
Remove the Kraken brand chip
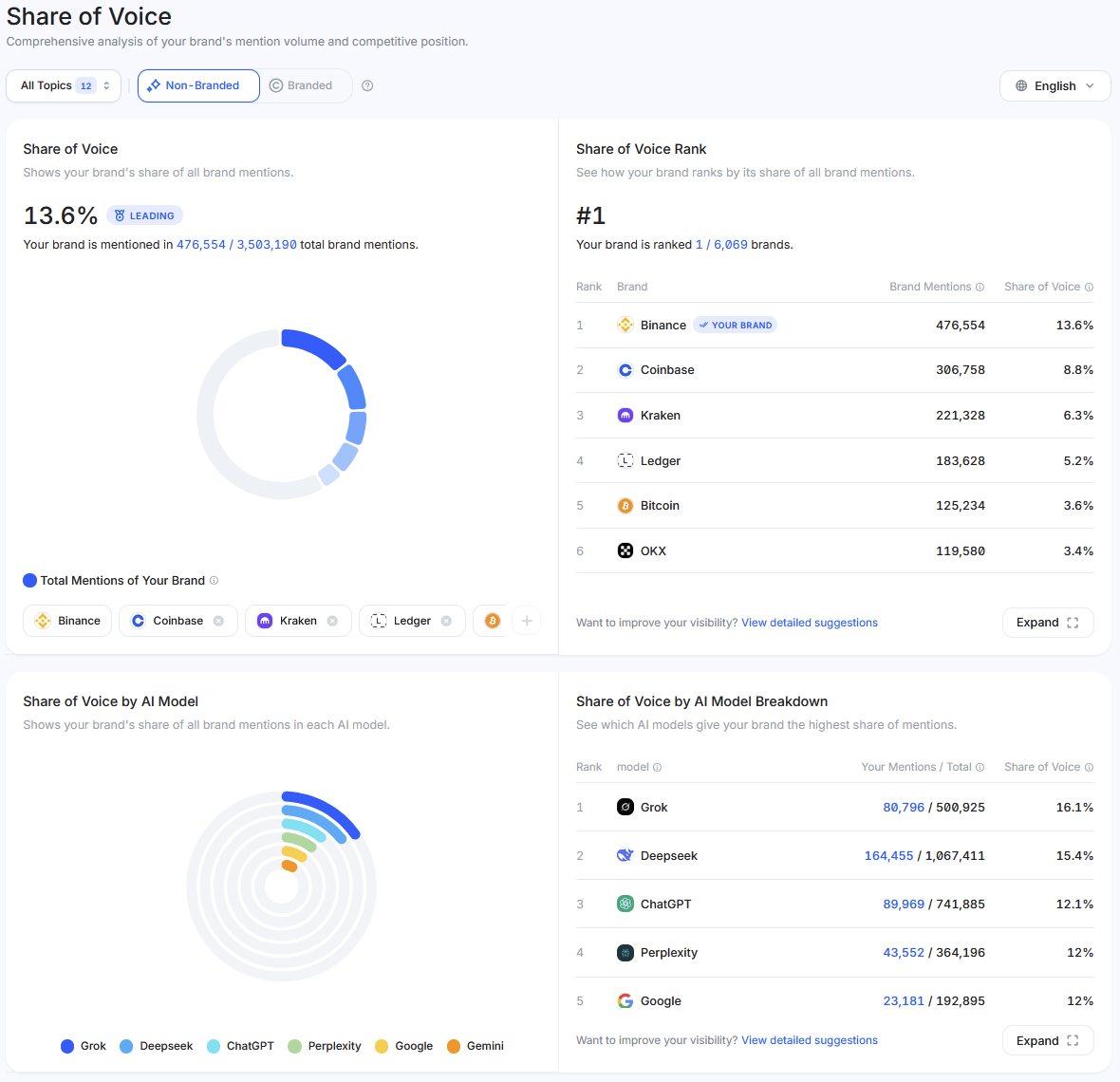pos(334,620)
